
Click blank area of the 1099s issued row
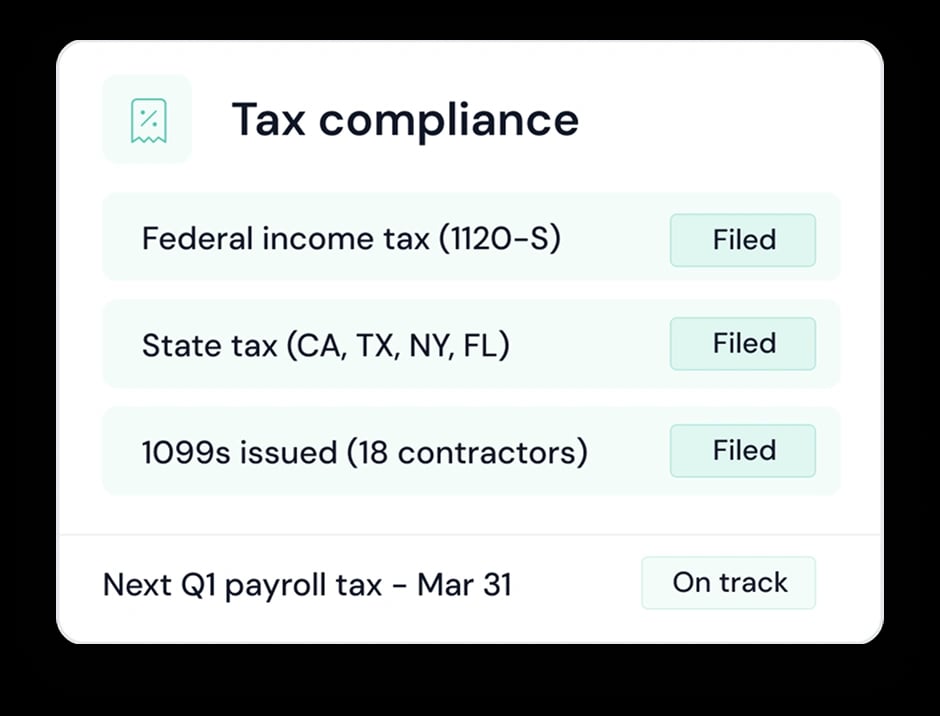630,452
